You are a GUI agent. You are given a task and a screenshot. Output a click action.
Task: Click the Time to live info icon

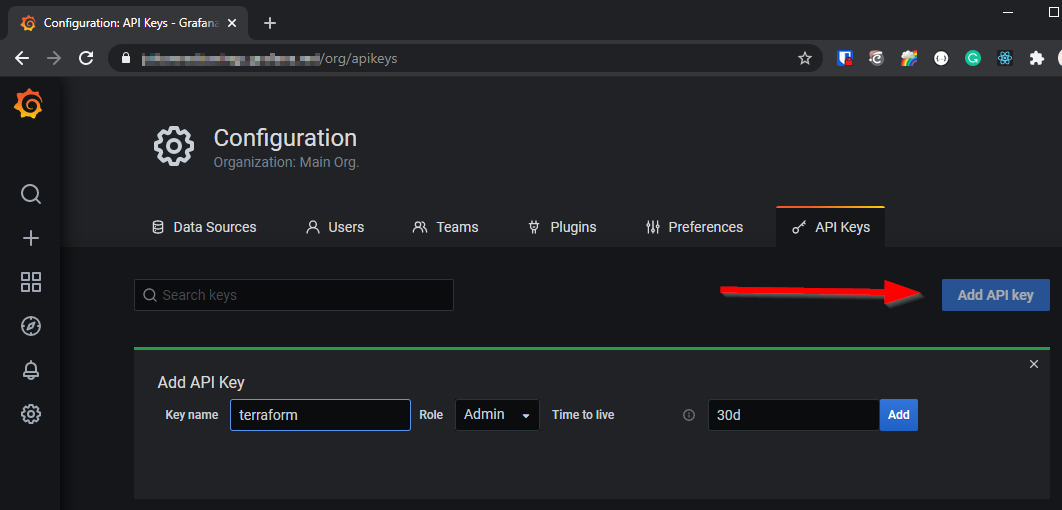coord(689,415)
